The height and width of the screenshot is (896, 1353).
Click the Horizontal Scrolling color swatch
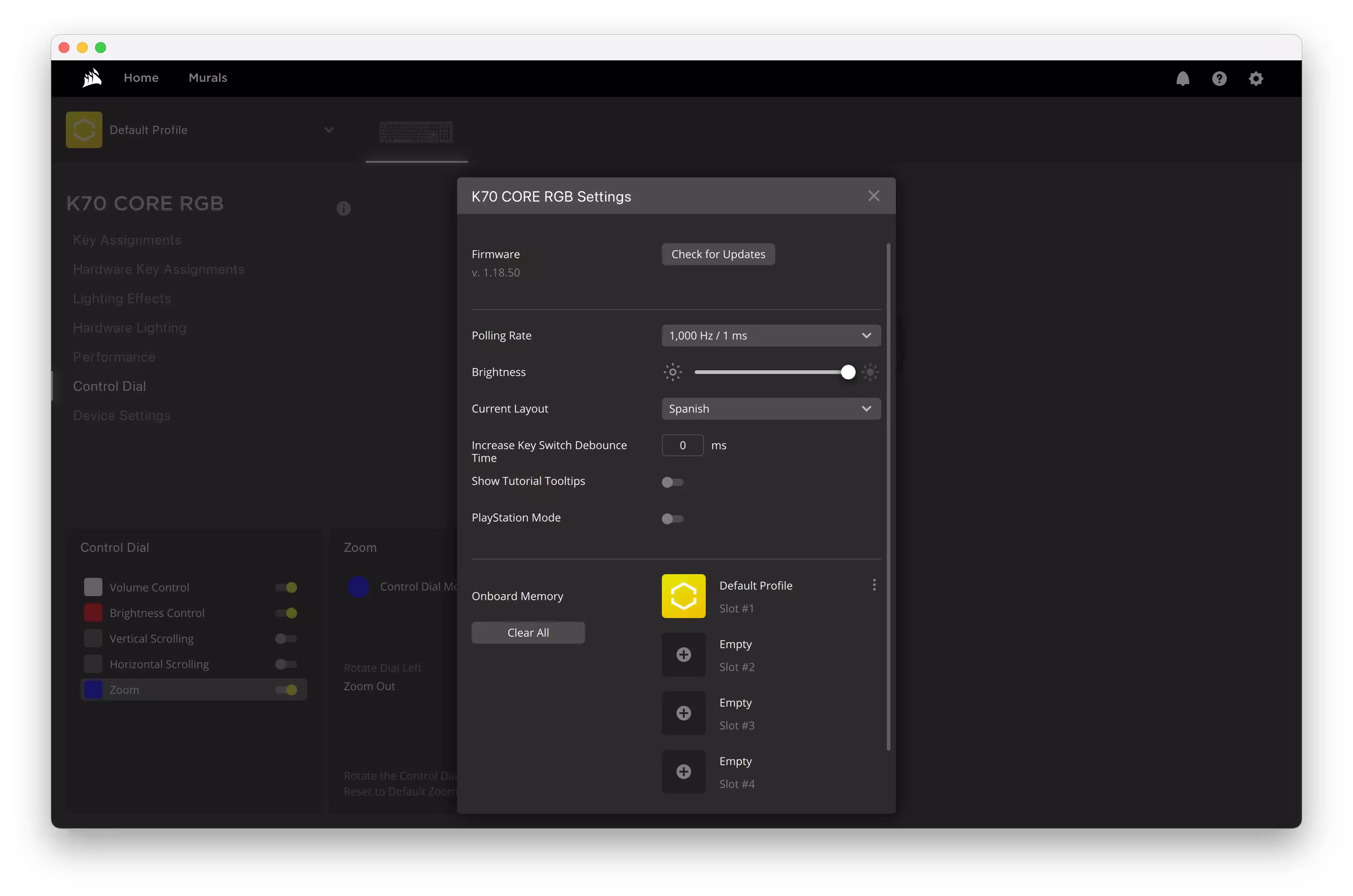pos(93,664)
